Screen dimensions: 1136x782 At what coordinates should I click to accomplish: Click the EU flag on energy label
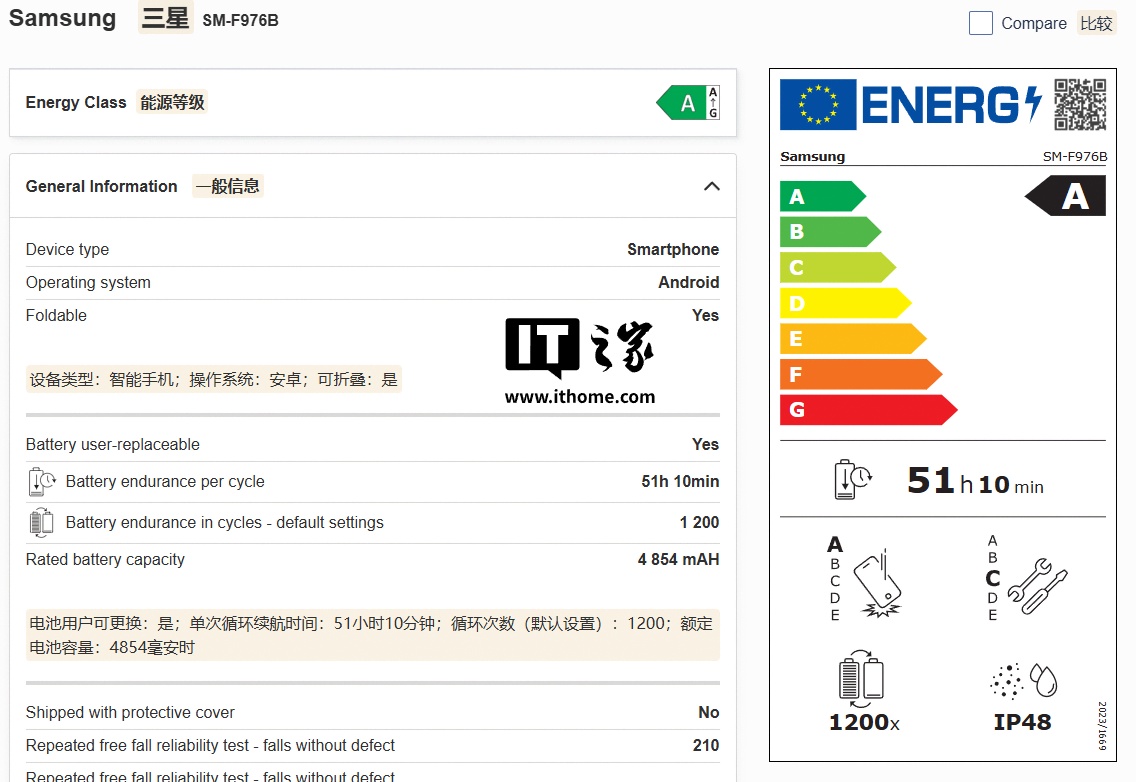(818, 104)
